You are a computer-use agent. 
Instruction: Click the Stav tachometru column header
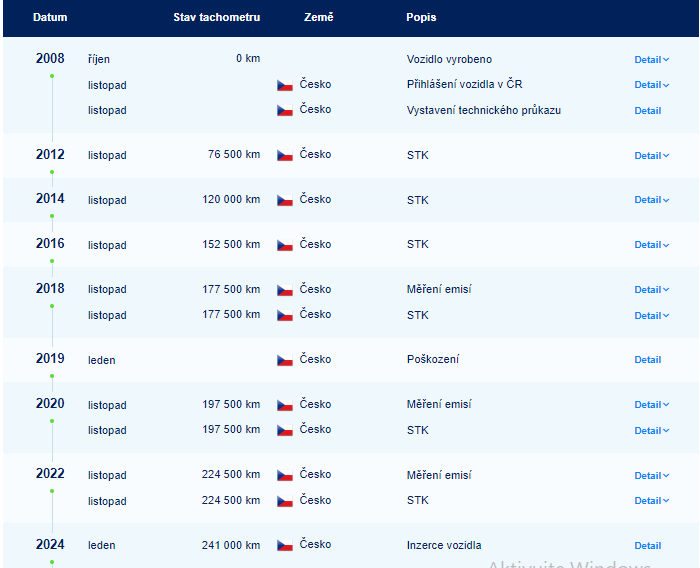pos(217,17)
